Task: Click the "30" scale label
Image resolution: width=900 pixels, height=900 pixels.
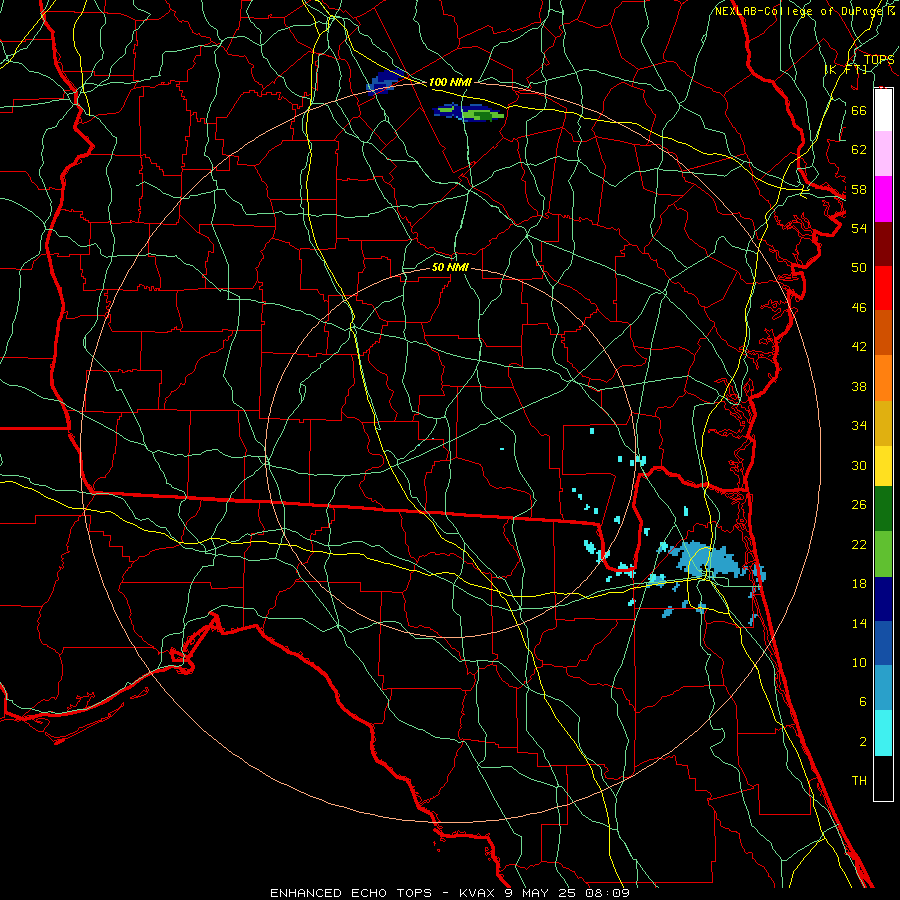Action: 859,465
